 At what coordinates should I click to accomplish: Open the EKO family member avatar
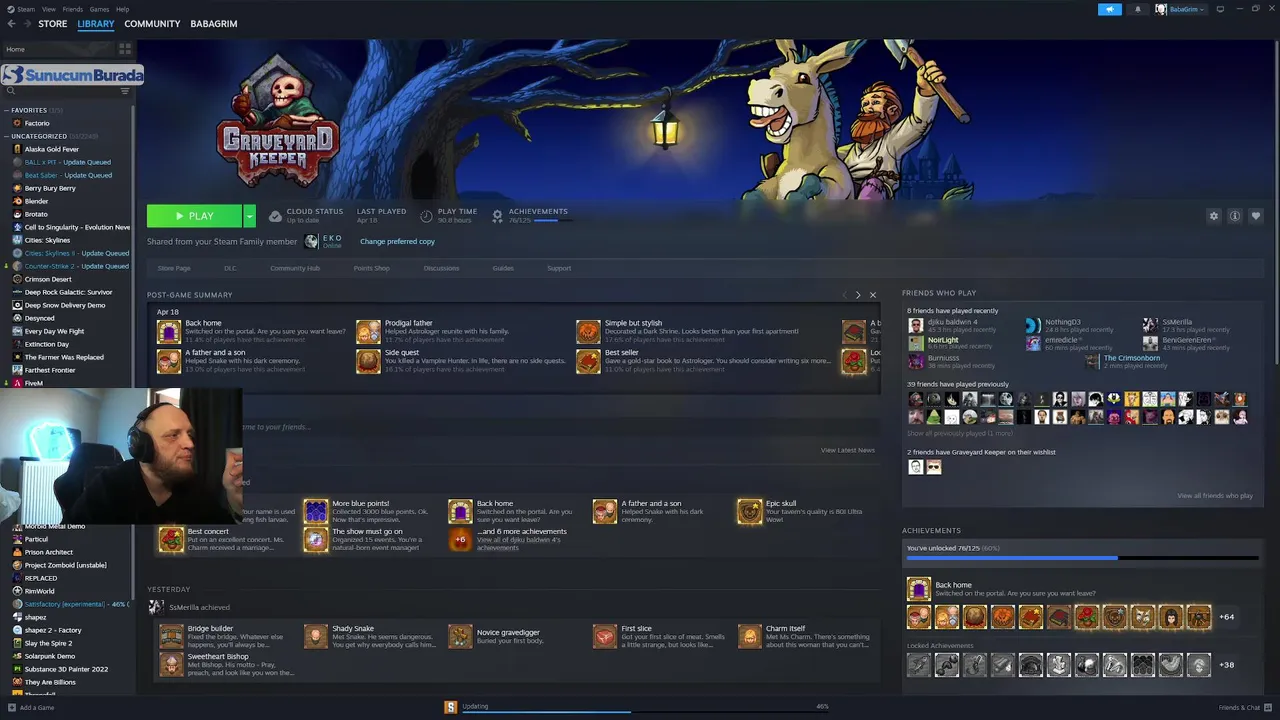tap(311, 241)
